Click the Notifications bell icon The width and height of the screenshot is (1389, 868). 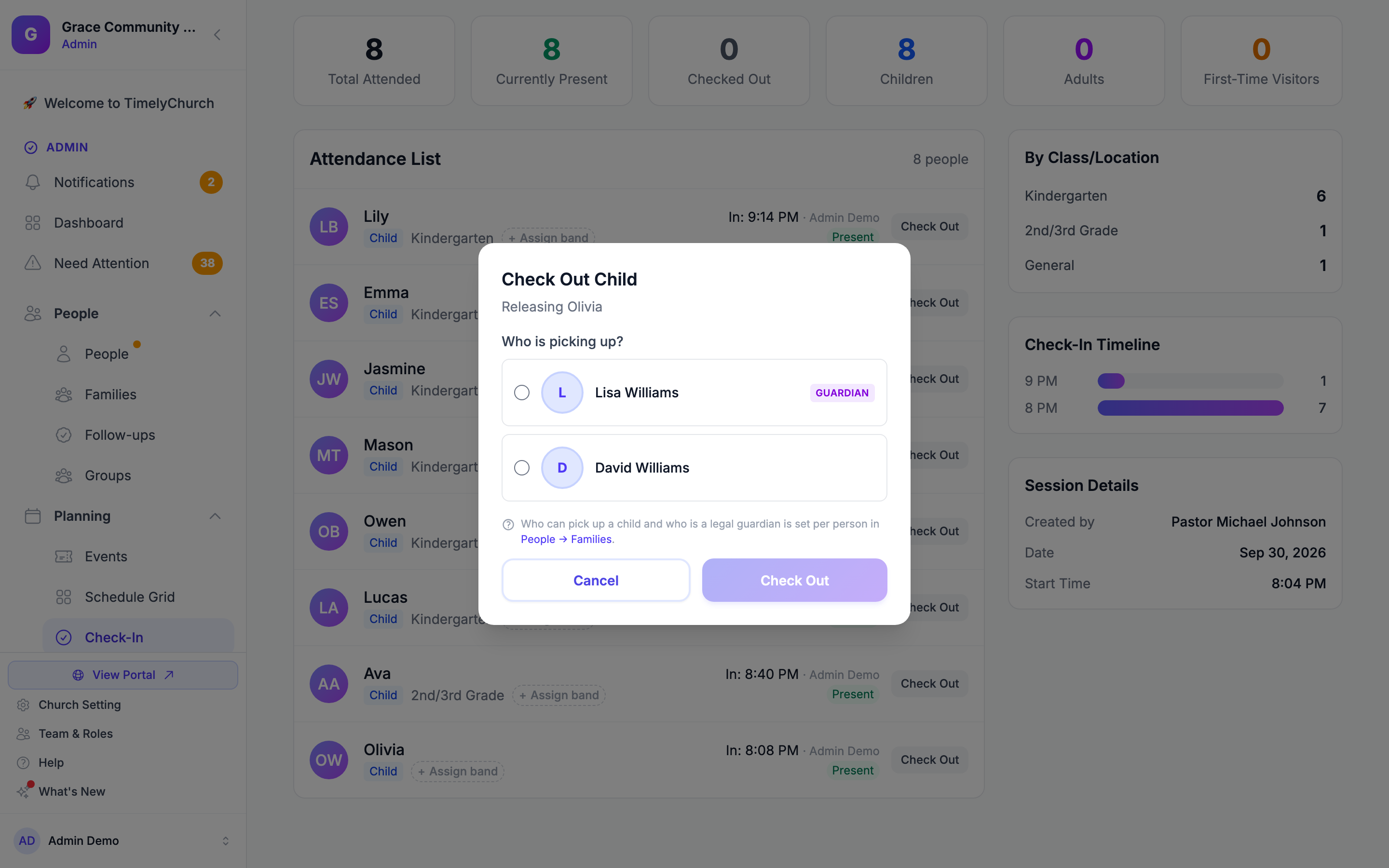point(33,182)
